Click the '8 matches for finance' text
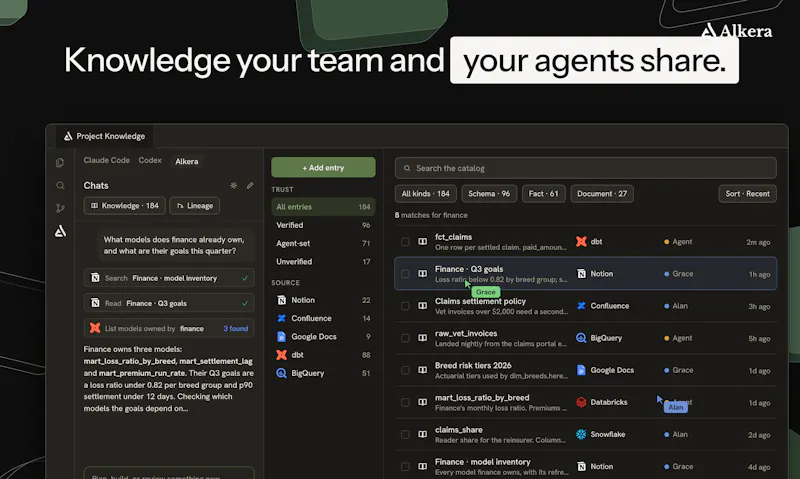This screenshot has height=479, width=800. [x=431, y=215]
